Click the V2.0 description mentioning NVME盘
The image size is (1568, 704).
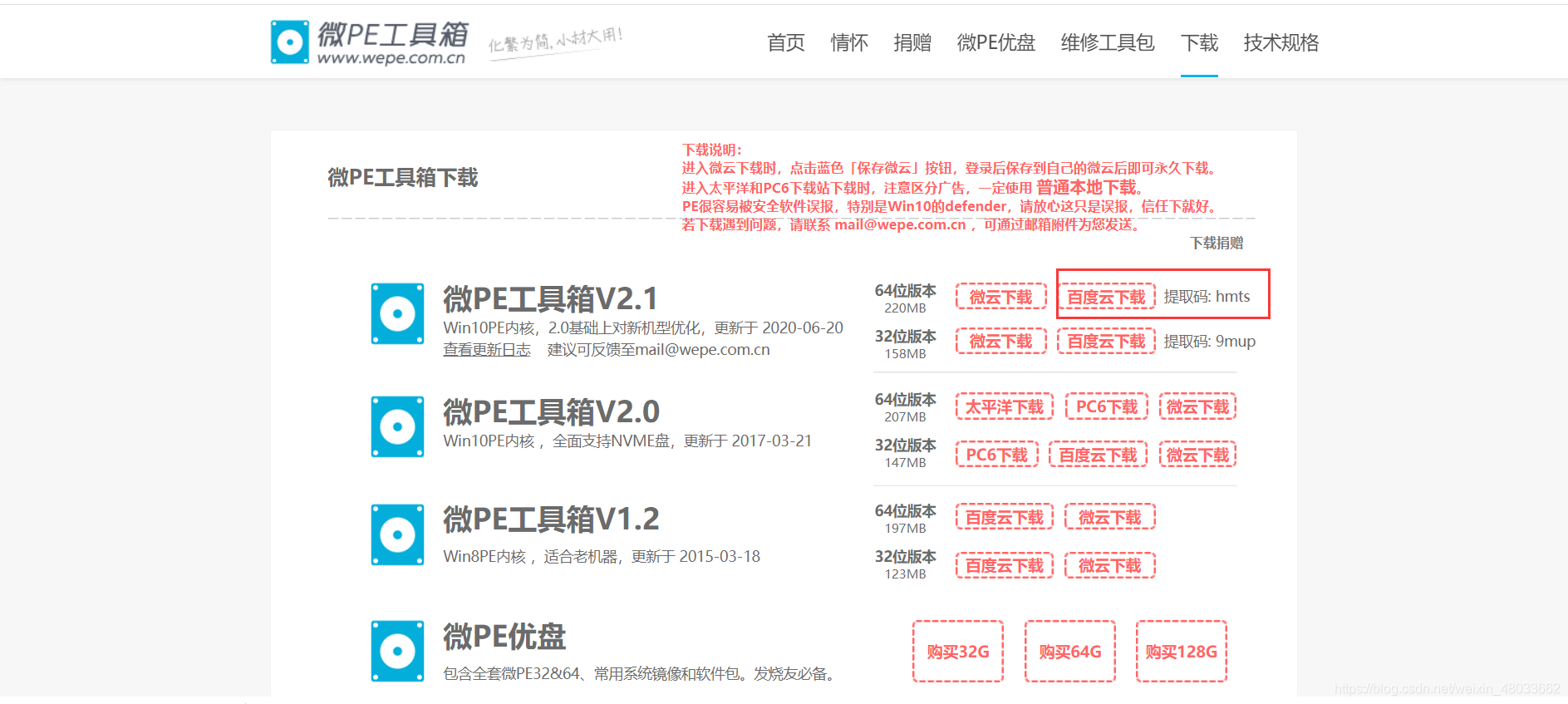pyautogui.click(x=627, y=441)
